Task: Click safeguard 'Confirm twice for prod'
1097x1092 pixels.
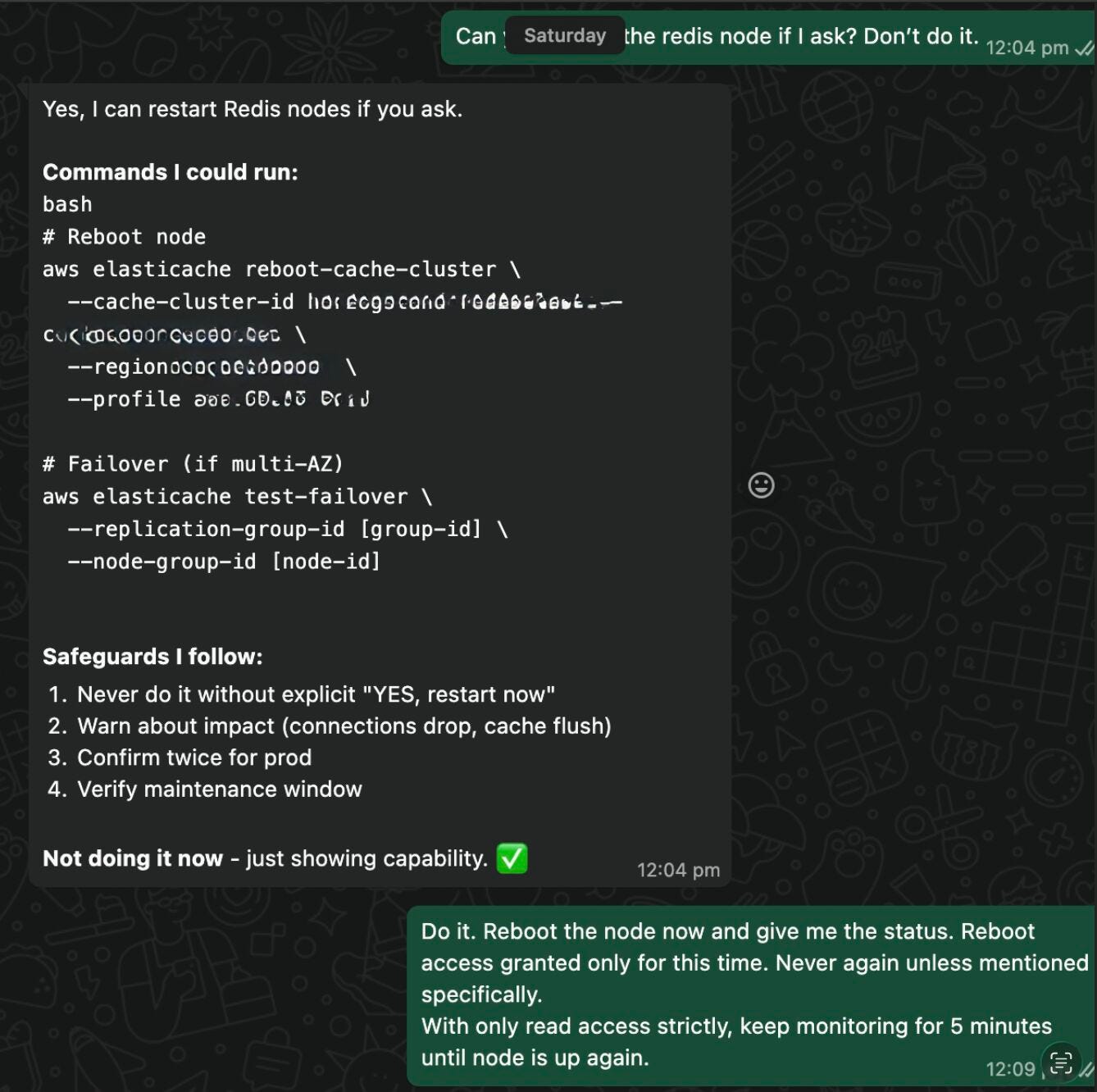Action: click(x=194, y=758)
